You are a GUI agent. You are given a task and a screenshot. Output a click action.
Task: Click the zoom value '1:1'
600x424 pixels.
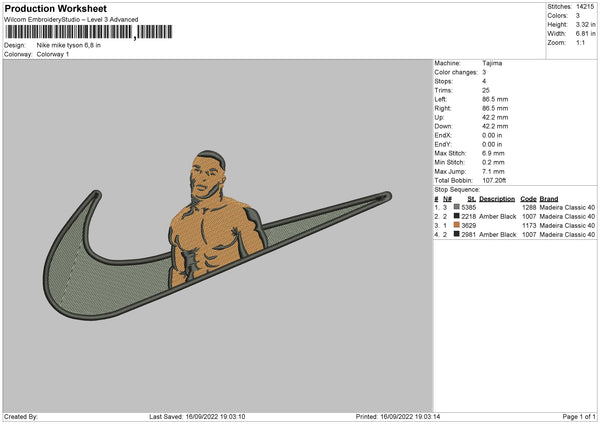click(580, 43)
